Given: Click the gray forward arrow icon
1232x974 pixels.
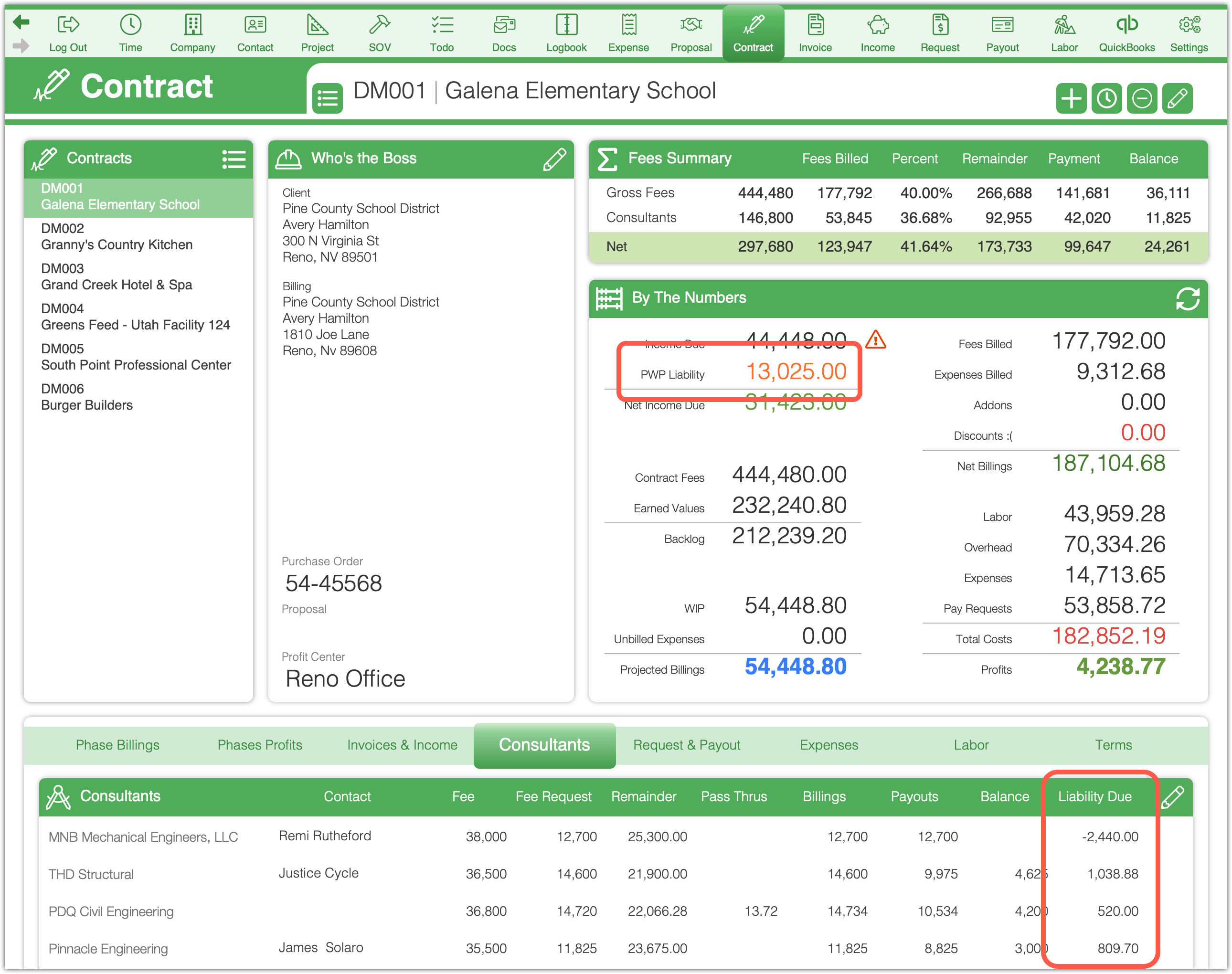Looking at the screenshot, I should click(21, 46).
